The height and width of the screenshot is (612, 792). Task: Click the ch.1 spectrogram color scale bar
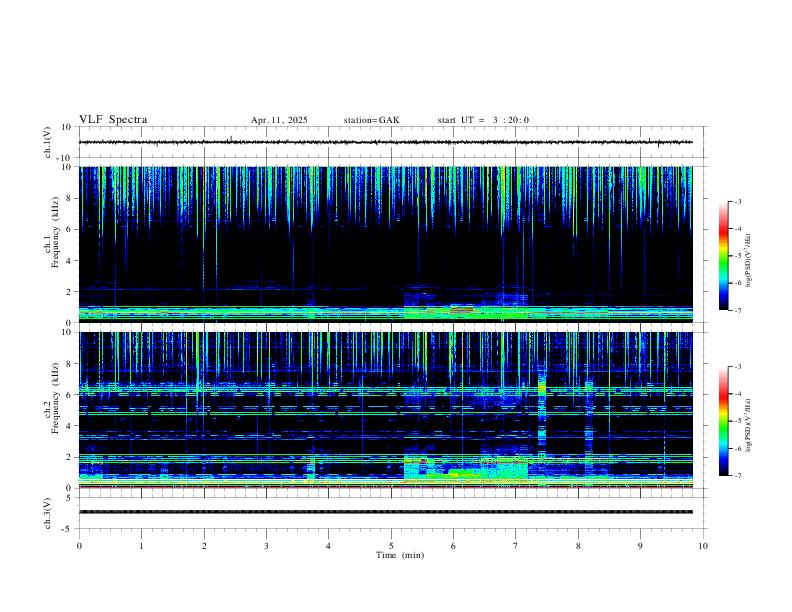(723, 255)
